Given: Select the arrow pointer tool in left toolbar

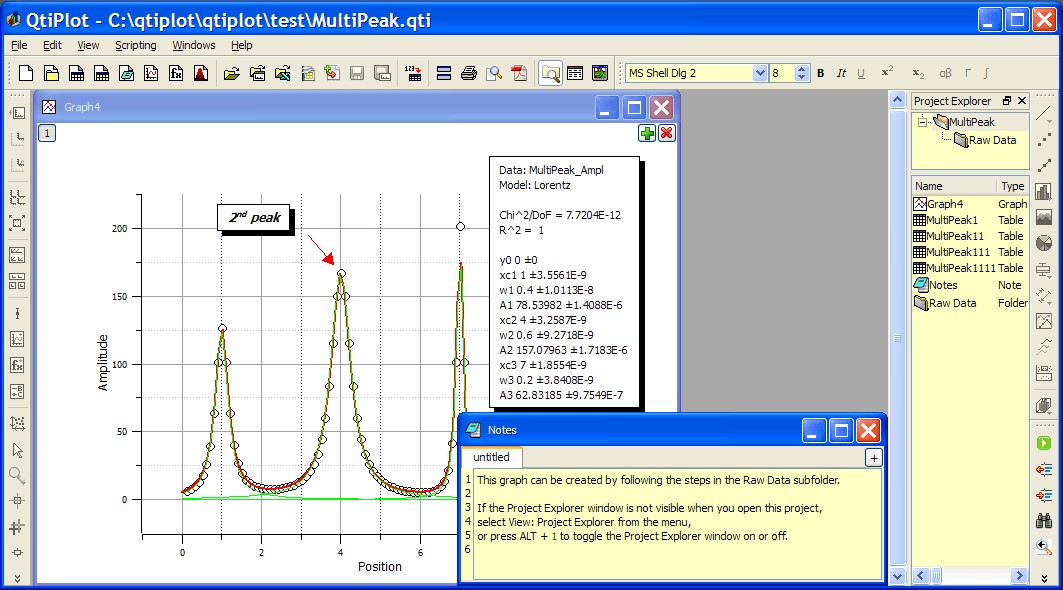Looking at the screenshot, I should tap(17, 451).
